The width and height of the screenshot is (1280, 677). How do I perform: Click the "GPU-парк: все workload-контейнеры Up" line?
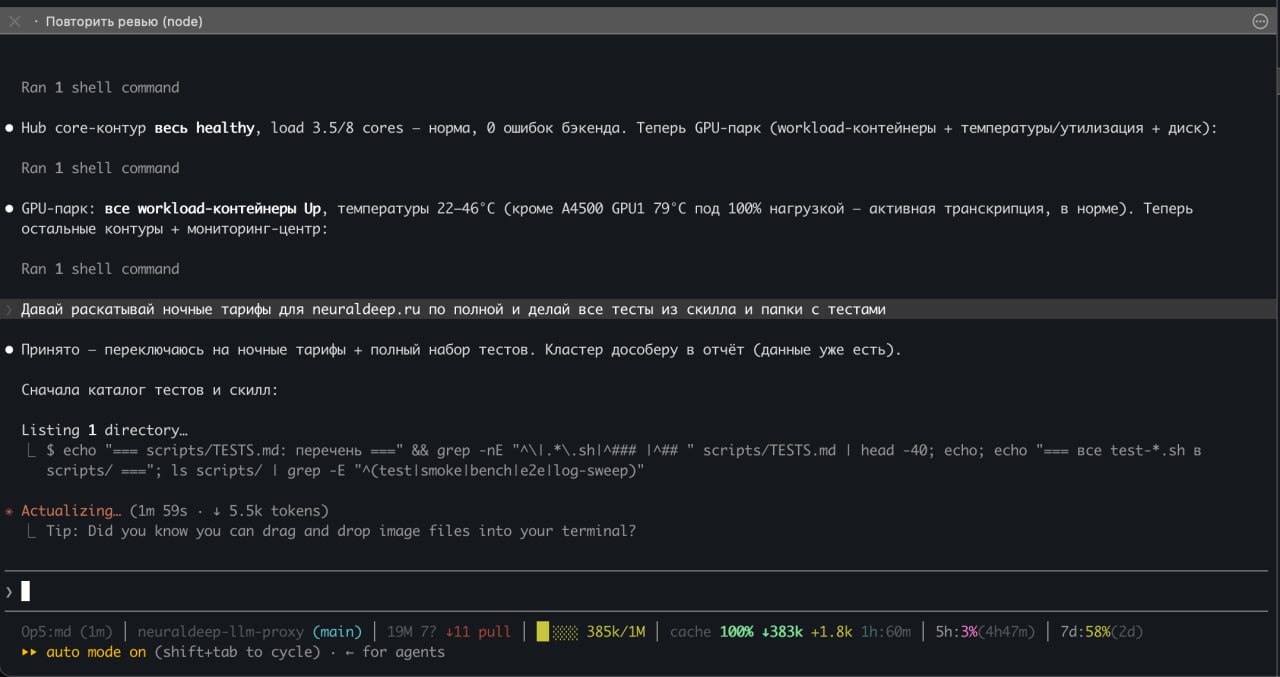607,208
